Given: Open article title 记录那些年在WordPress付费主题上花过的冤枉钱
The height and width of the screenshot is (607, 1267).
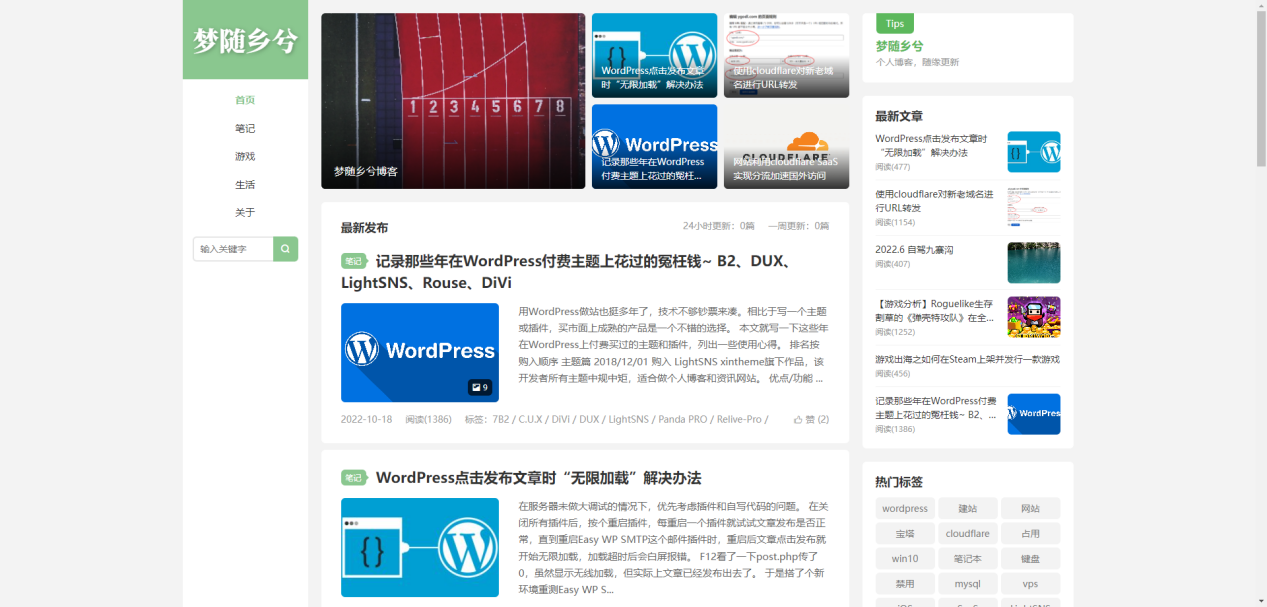Looking at the screenshot, I should tap(568, 272).
